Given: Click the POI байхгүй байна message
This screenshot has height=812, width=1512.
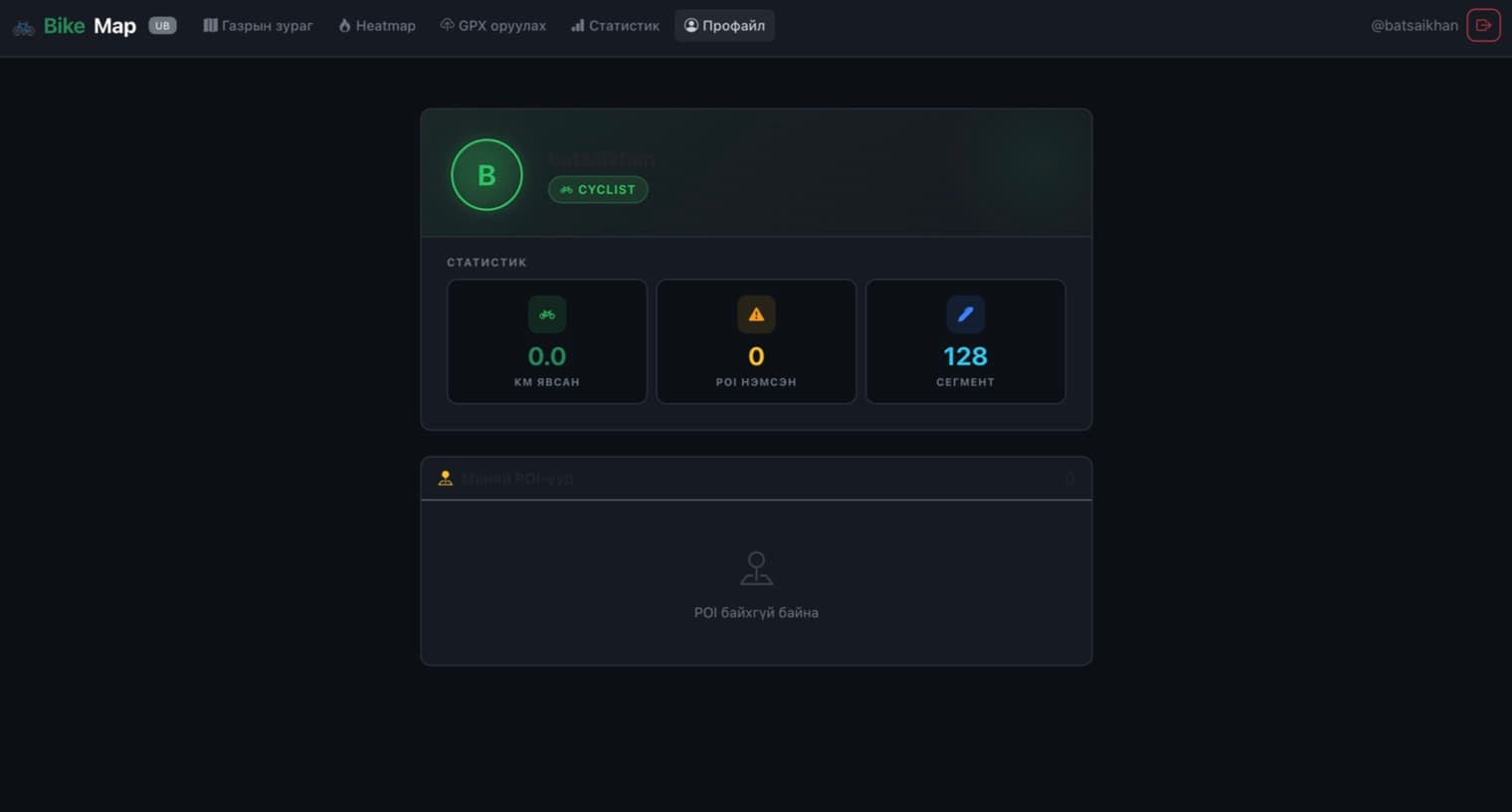Looking at the screenshot, I should 756,613.
